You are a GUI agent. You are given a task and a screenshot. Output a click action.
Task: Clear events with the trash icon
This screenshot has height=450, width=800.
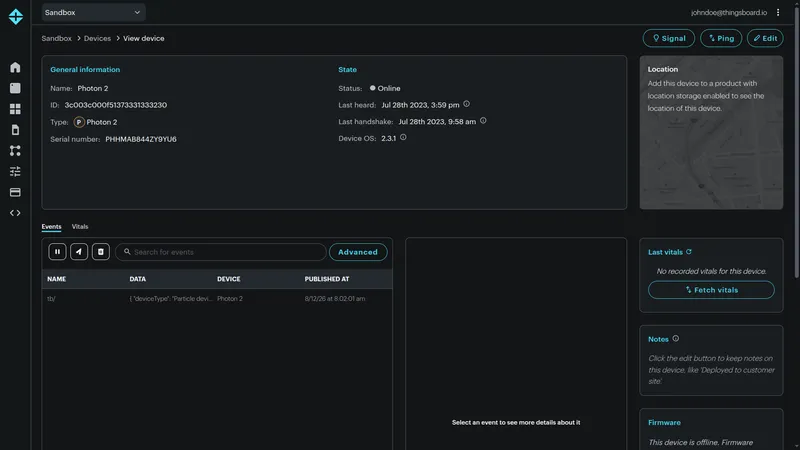point(101,252)
